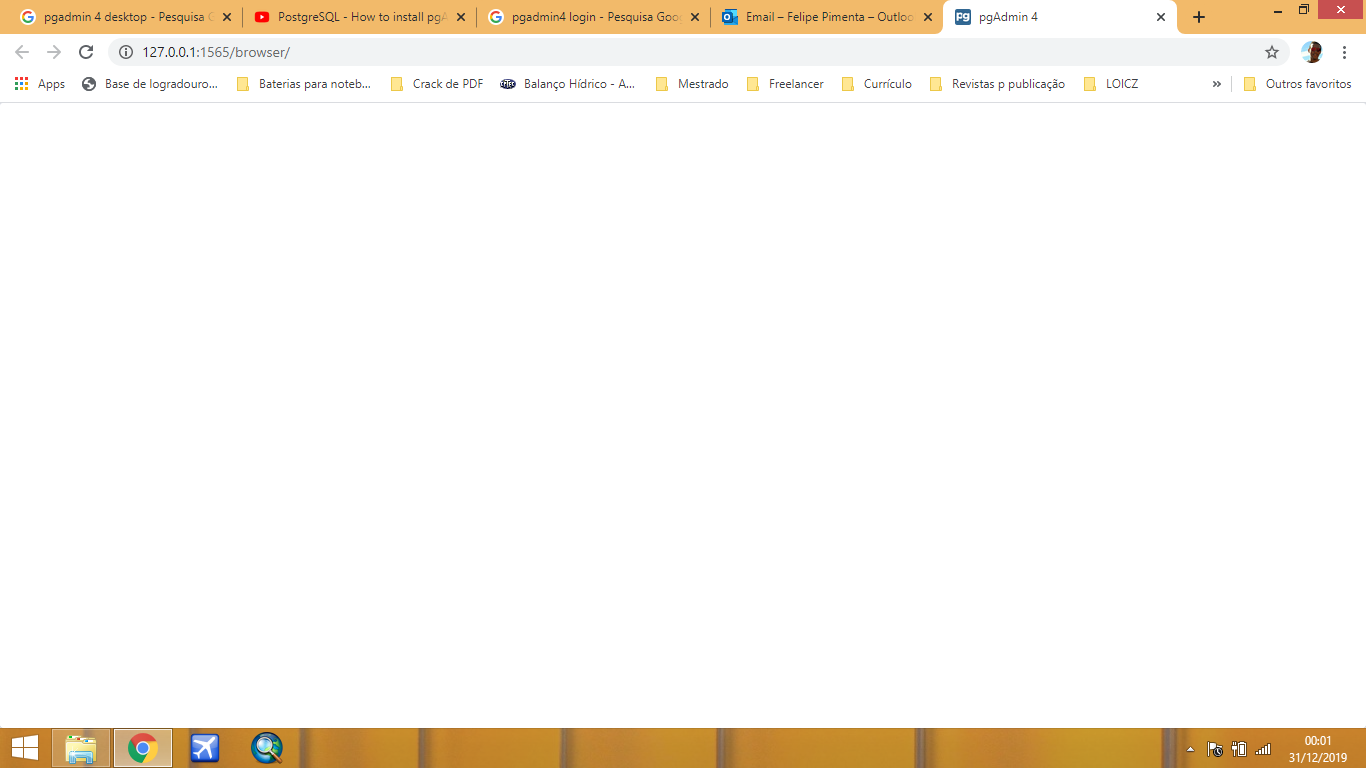Bookmark this page with the star icon
The width and height of the screenshot is (1366, 768).
(1272, 52)
